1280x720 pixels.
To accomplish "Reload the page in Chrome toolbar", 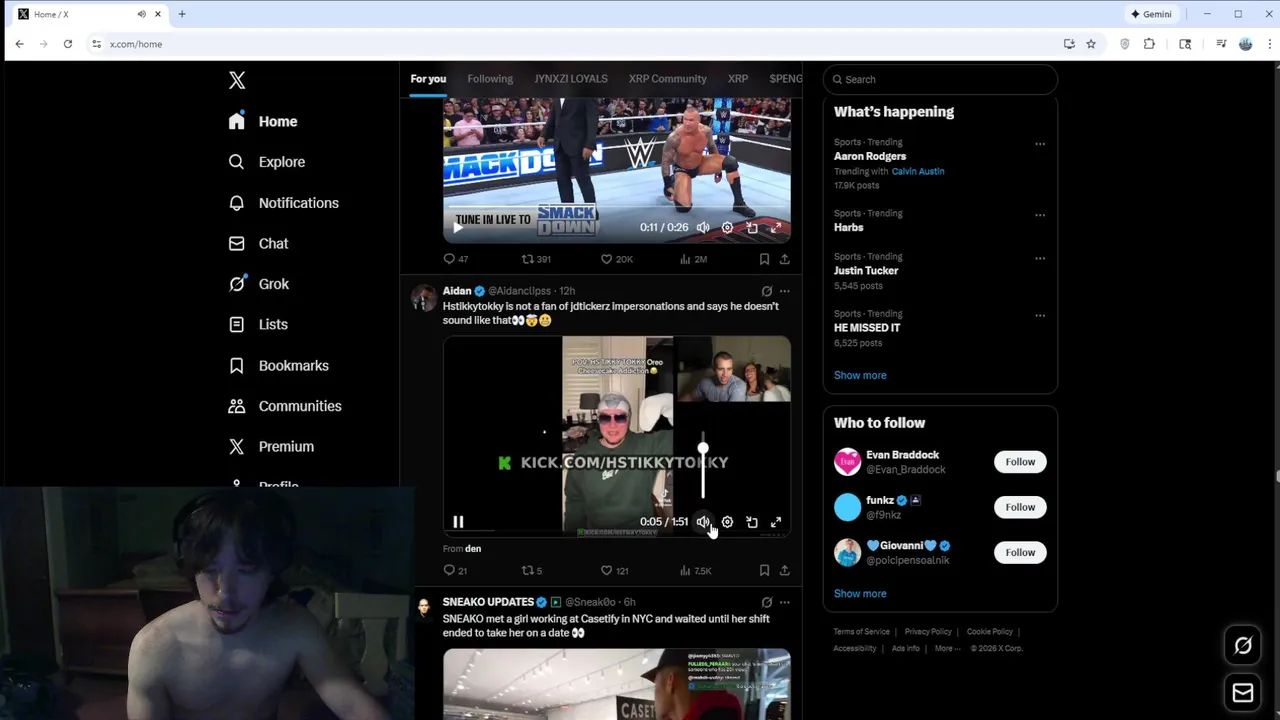I will pyautogui.click(x=68, y=44).
